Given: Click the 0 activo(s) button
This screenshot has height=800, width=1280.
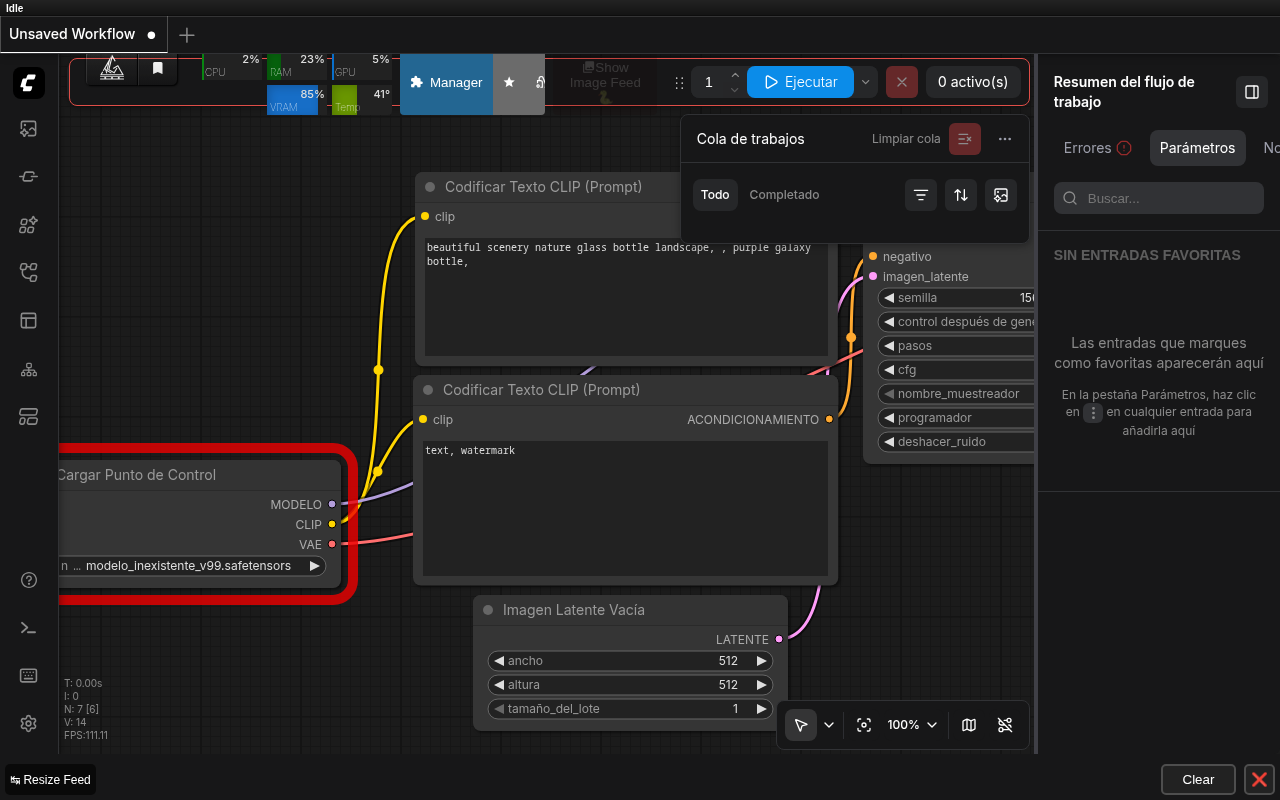Looking at the screenshot, I should pyautogui.click(x=973, y=82).
